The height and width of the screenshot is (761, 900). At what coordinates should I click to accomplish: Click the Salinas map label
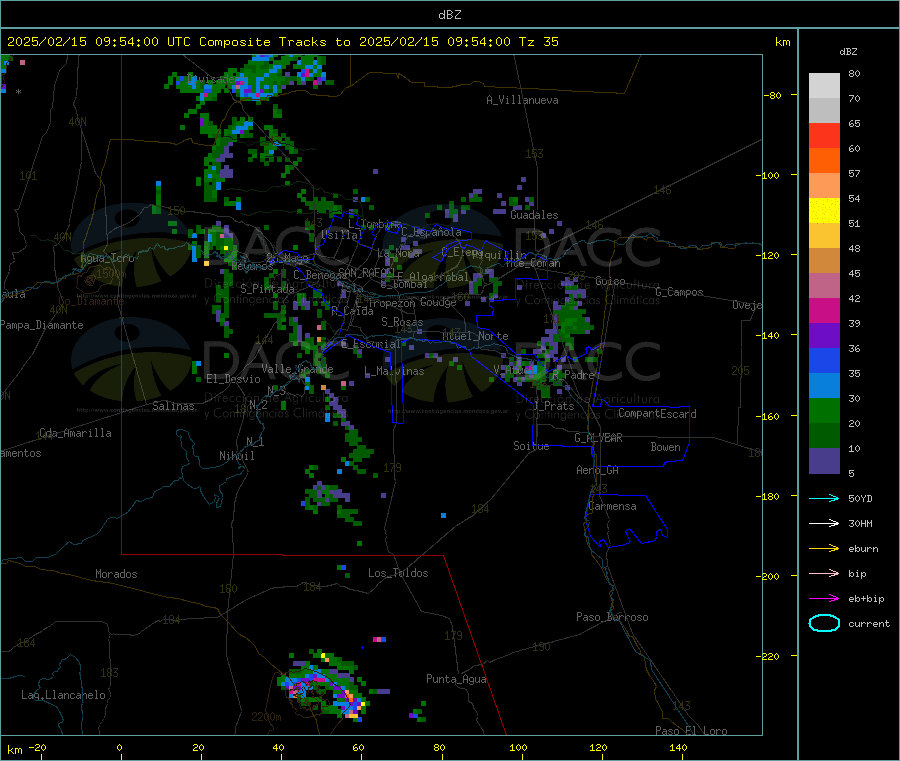point(173,406)
